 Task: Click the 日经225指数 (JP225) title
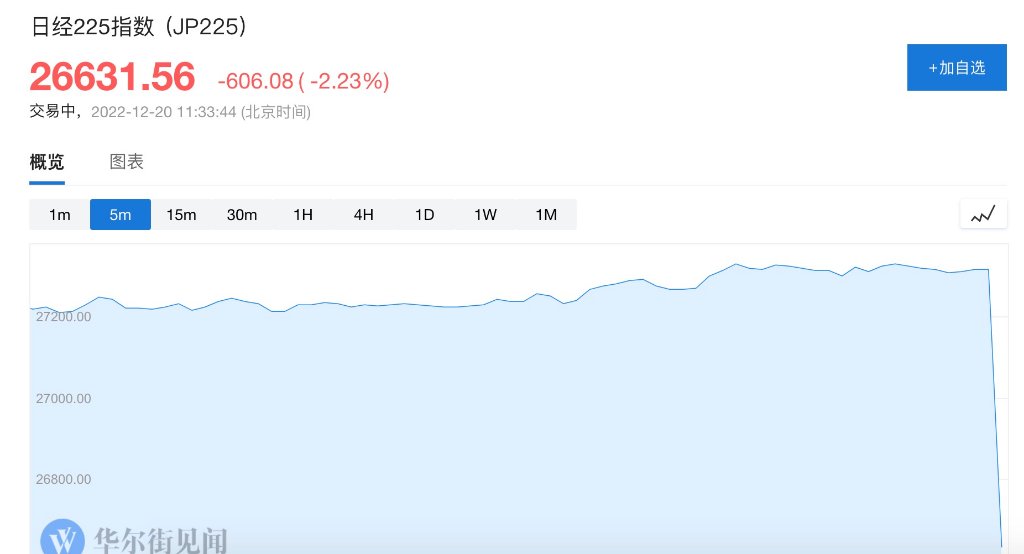(x=138, y=28)
